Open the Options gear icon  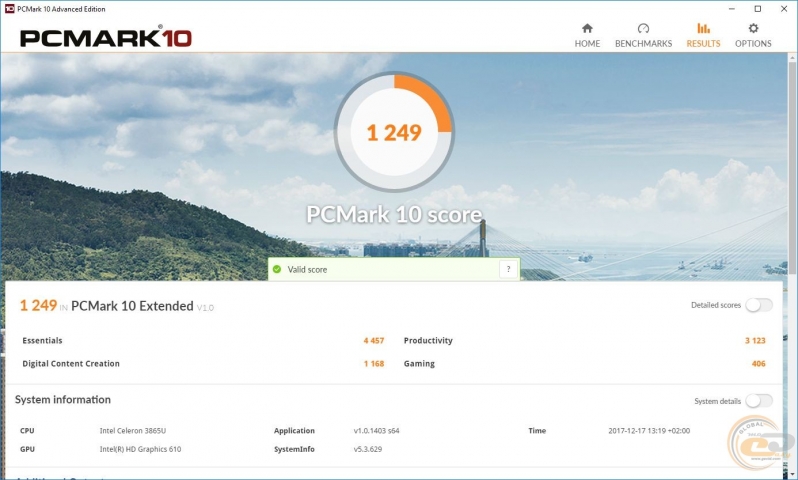pos(753,28)
